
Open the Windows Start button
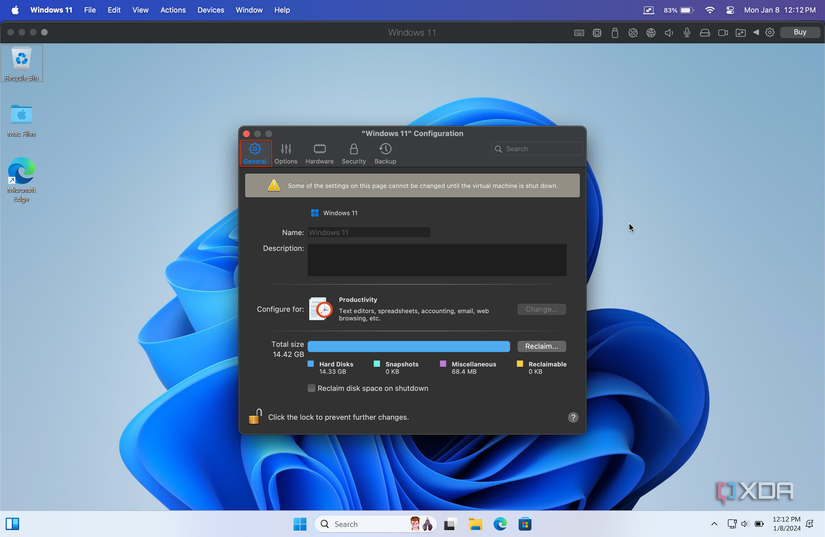click(x=300, y=524)
